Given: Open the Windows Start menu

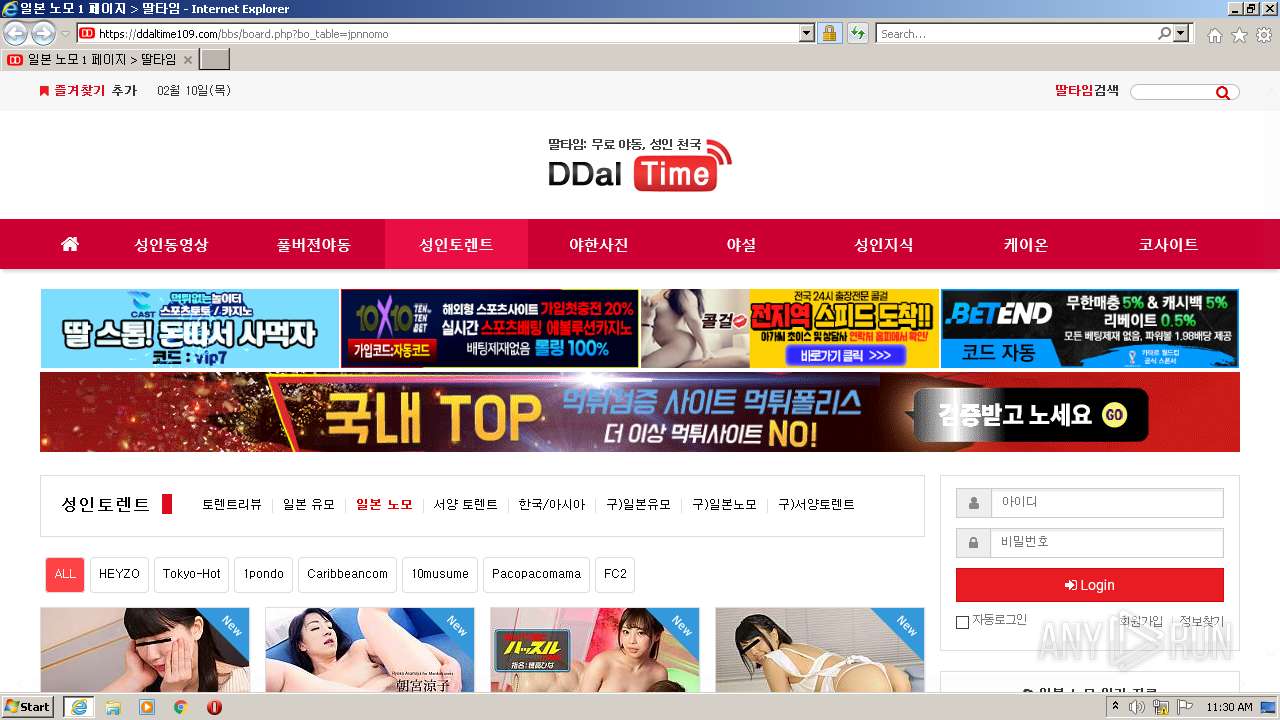Looking at the screenshot, I should (28, 707).
